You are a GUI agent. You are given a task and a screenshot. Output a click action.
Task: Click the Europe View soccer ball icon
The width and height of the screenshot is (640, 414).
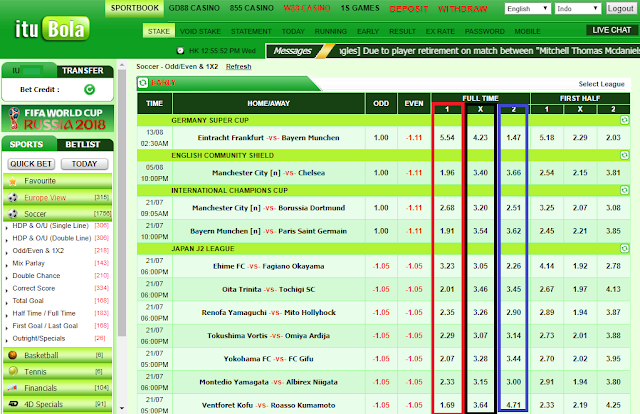point(13,198)
